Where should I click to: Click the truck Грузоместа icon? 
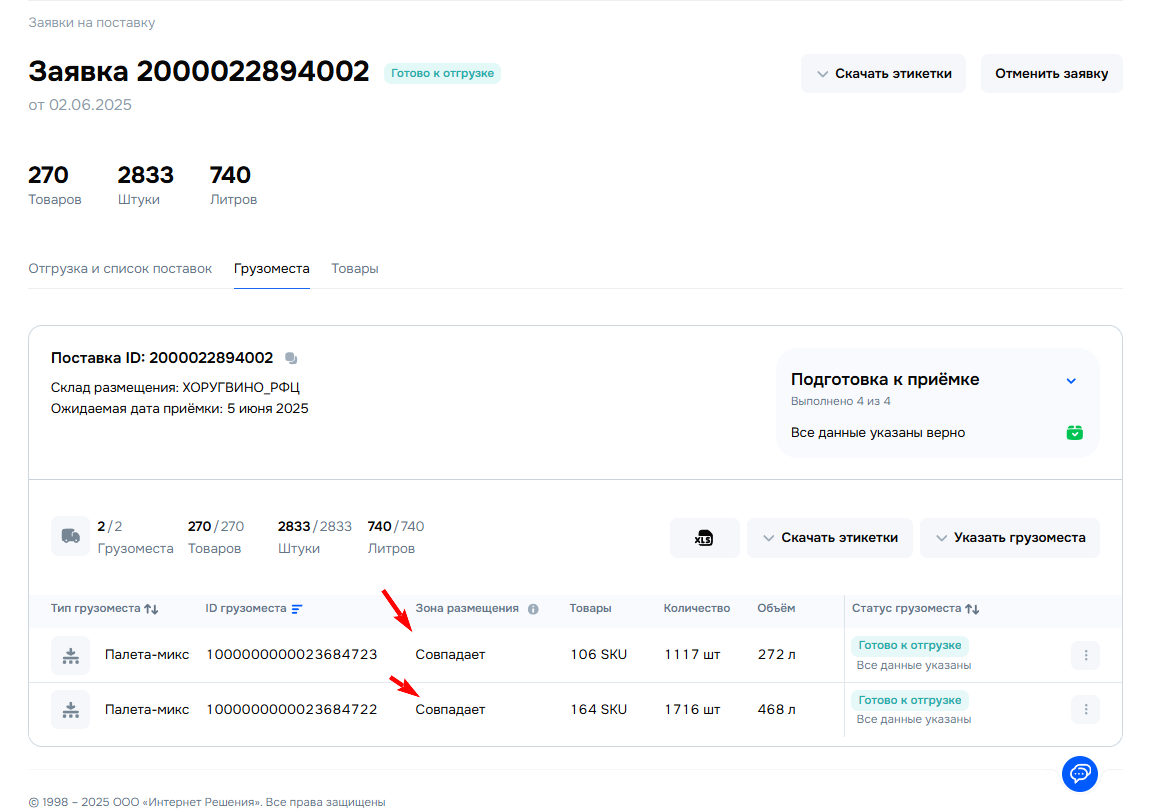[70, 536]
